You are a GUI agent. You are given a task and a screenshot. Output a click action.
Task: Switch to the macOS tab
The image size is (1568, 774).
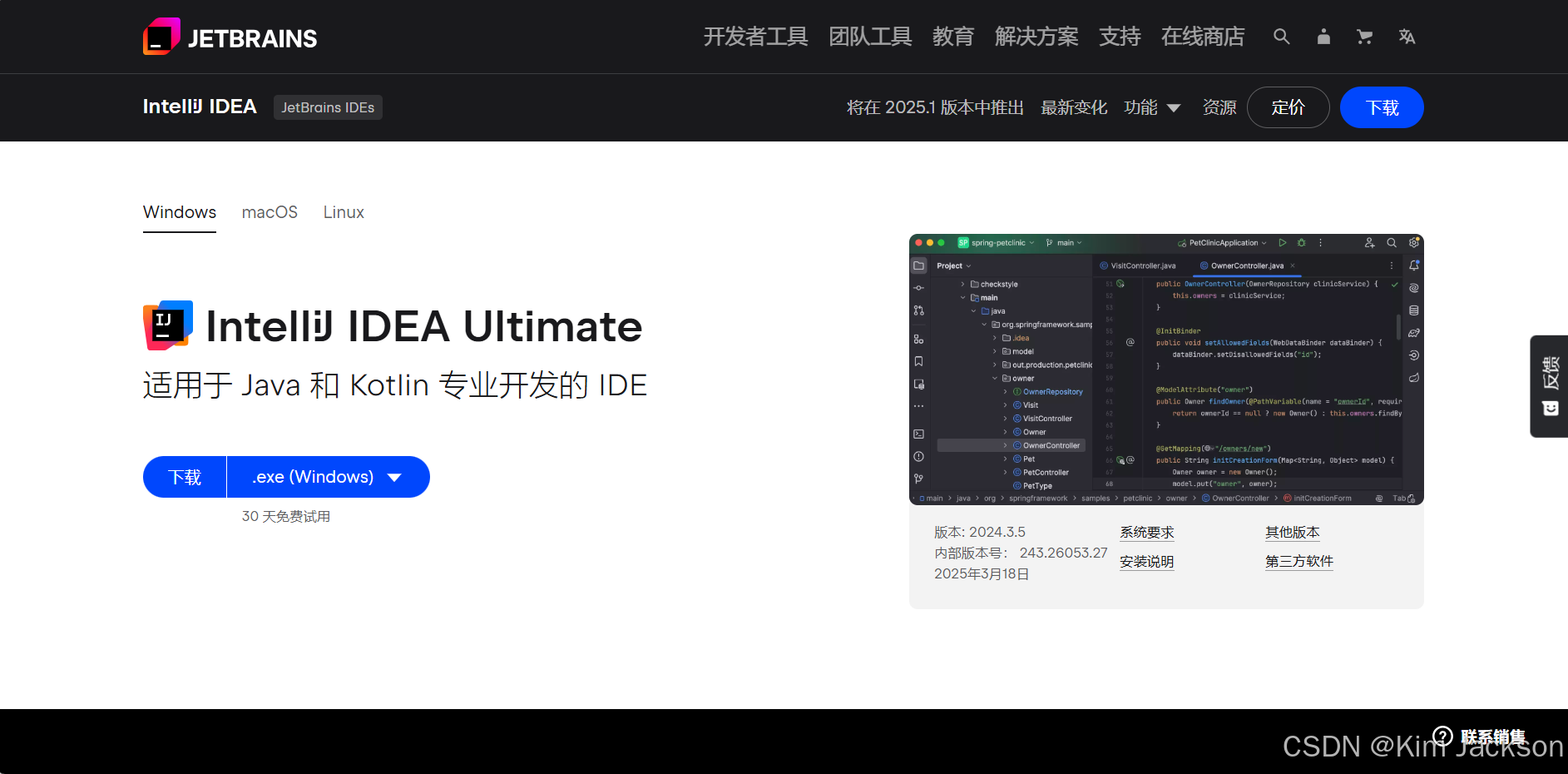point(270,212)
